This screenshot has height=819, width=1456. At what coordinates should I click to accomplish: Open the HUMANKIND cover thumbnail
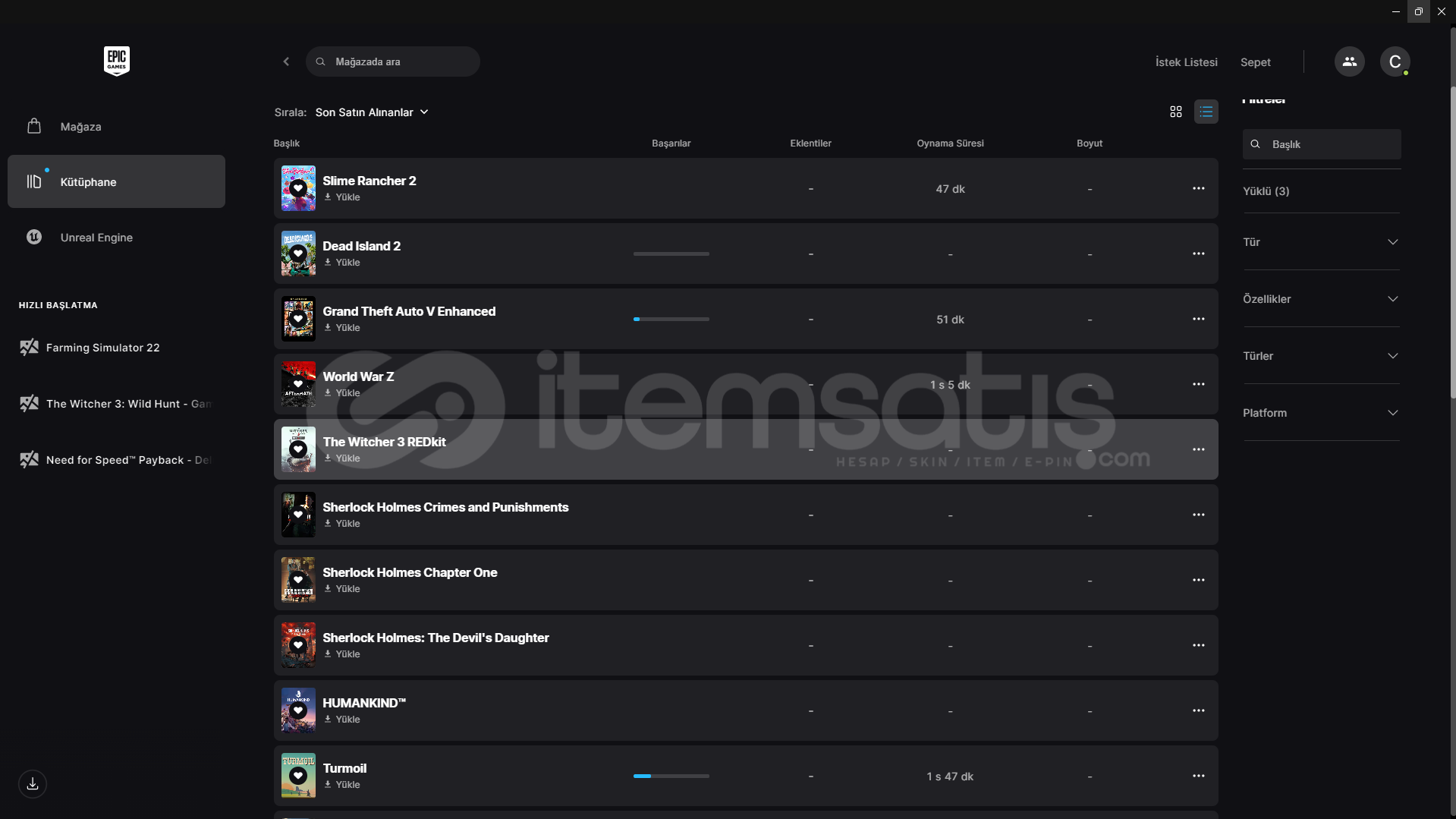(x=298, y=710)
